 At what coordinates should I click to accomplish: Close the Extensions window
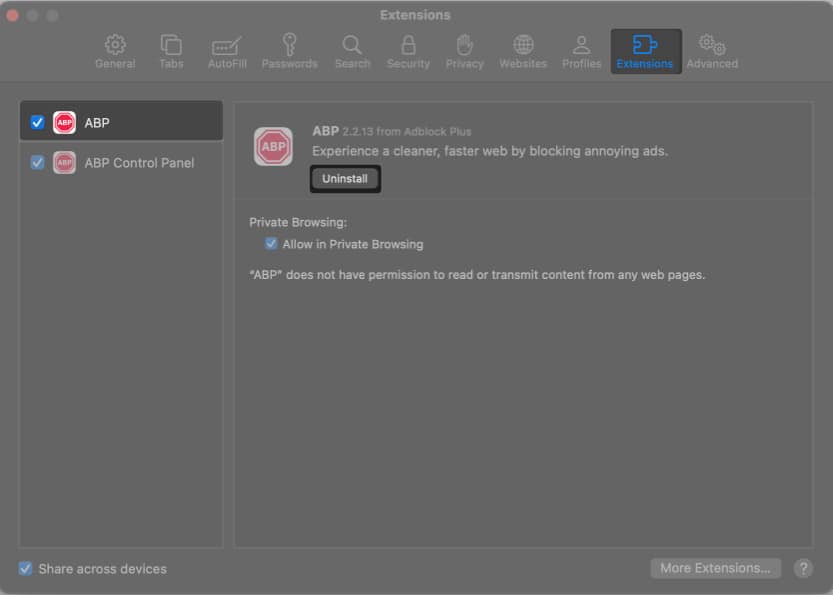12,15
